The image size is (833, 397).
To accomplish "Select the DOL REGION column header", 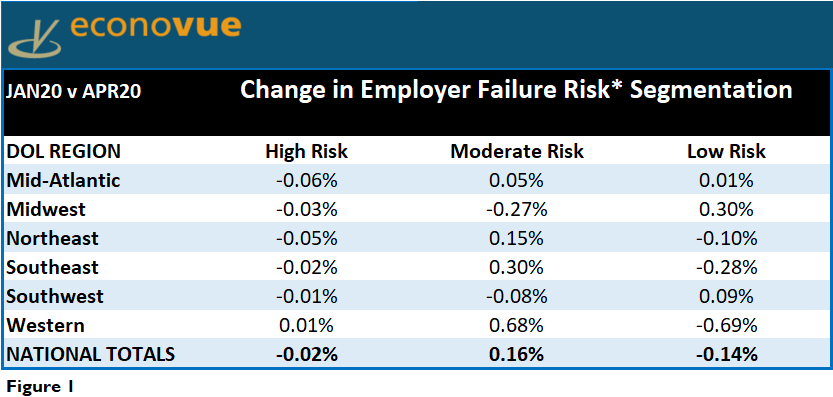I will point(64,151).
